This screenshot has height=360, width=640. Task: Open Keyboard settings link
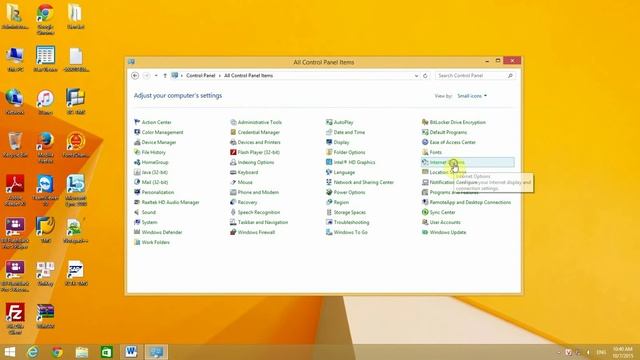pyautogui.click(x=248, y=172)
